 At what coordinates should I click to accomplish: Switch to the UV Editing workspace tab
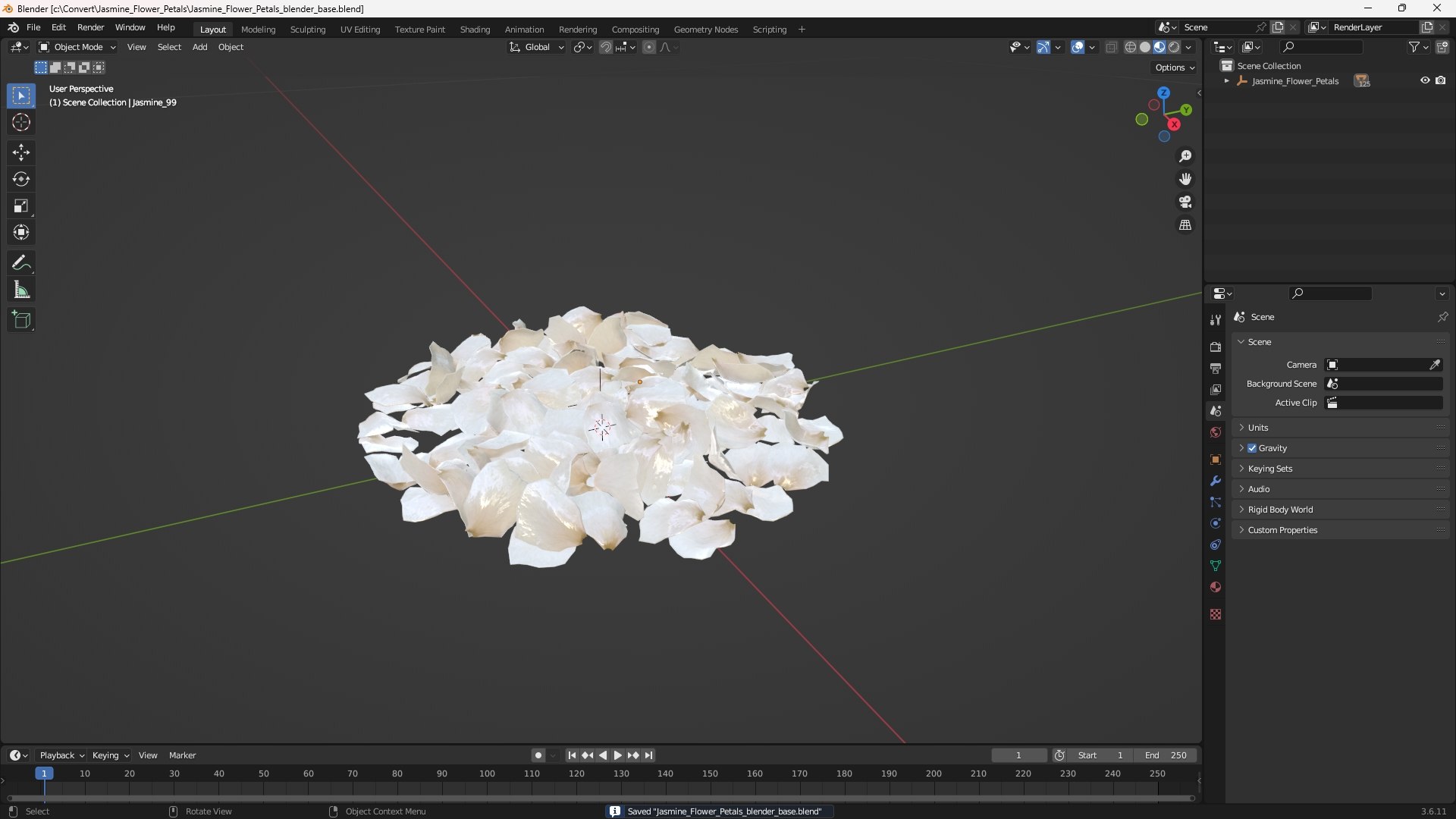tap(360, 30)
